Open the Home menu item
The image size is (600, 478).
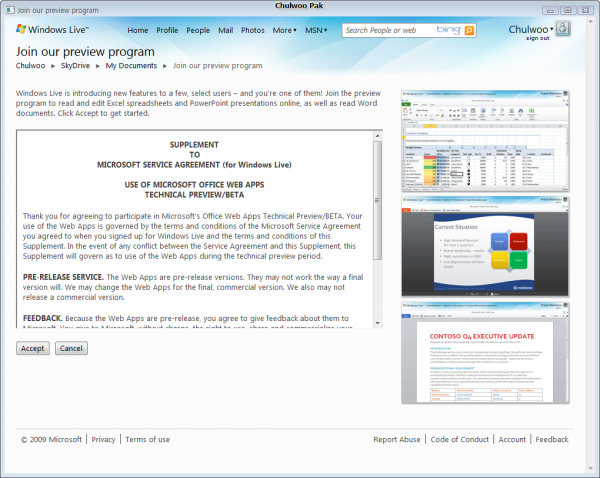pos(138,30)
